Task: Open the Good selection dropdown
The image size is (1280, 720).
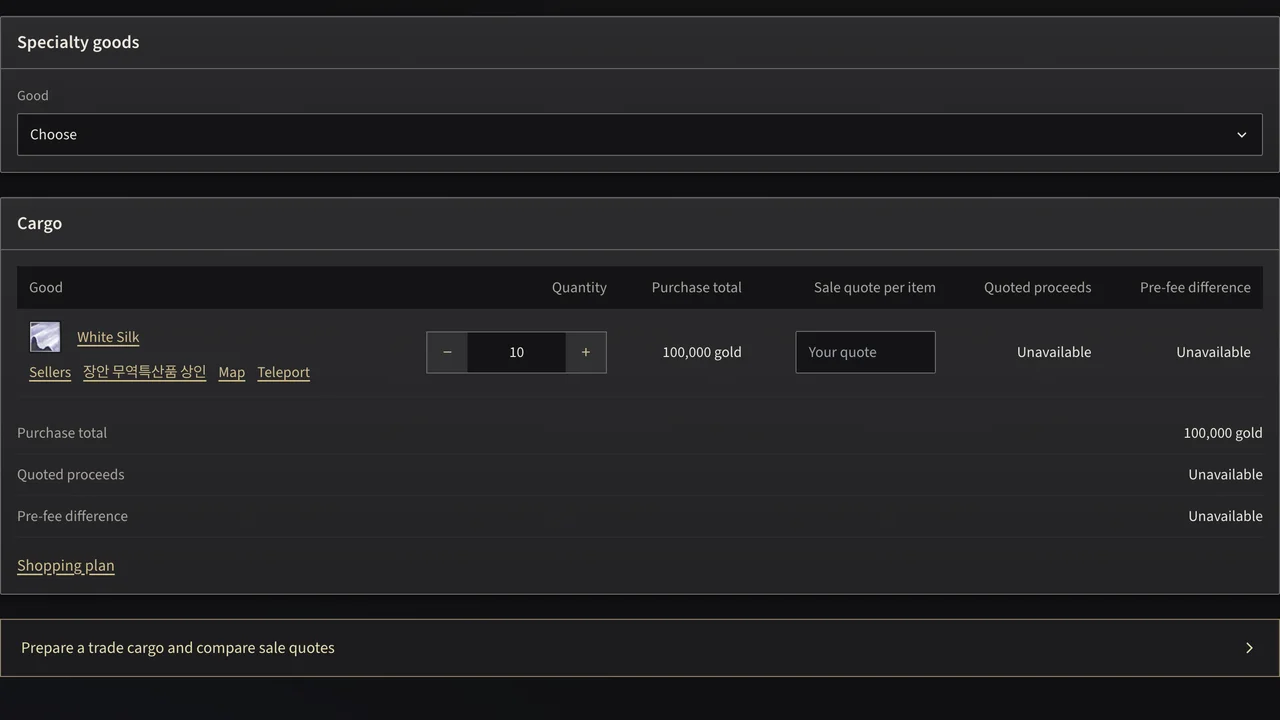Action: click(x=640, y=134)
